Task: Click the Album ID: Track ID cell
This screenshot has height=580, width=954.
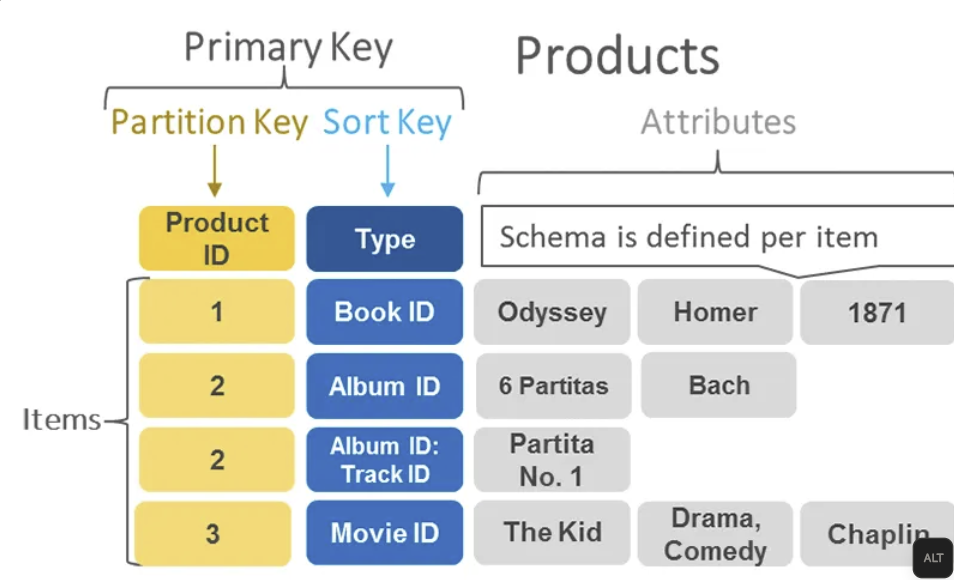Action: pos(384,460)
